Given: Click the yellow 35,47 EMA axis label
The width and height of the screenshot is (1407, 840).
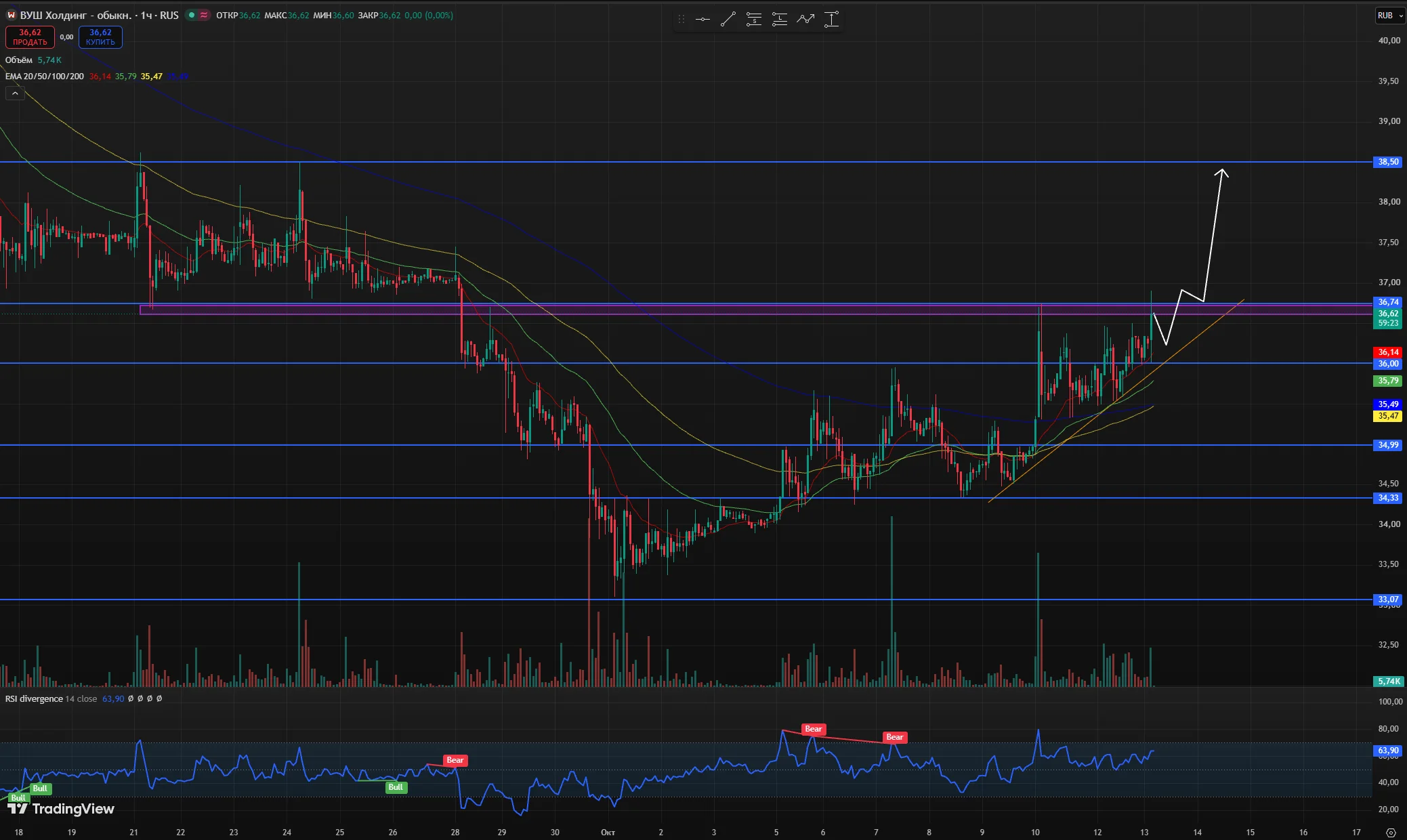Looking at the screenshot, I should (1388, 416).
